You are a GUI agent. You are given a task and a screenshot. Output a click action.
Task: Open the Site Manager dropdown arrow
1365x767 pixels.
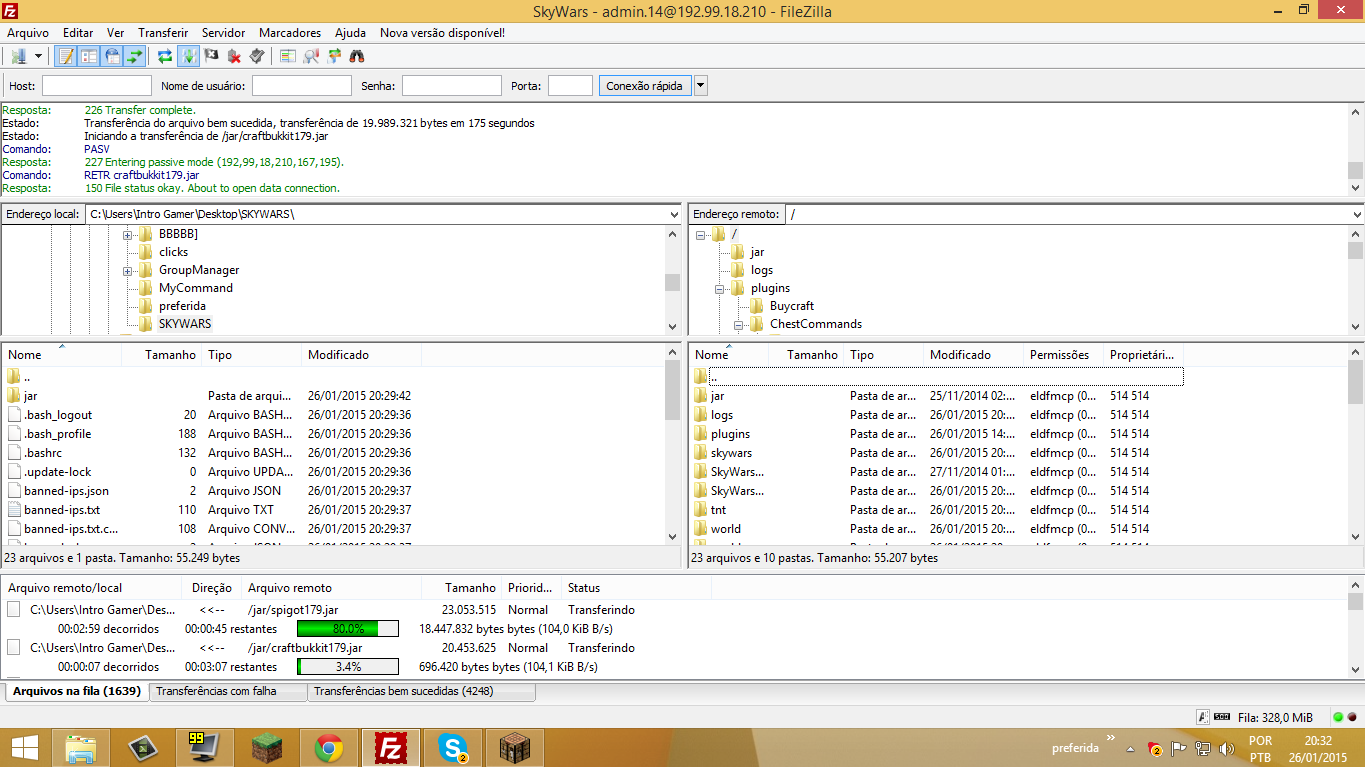click(x=38, y=56)
